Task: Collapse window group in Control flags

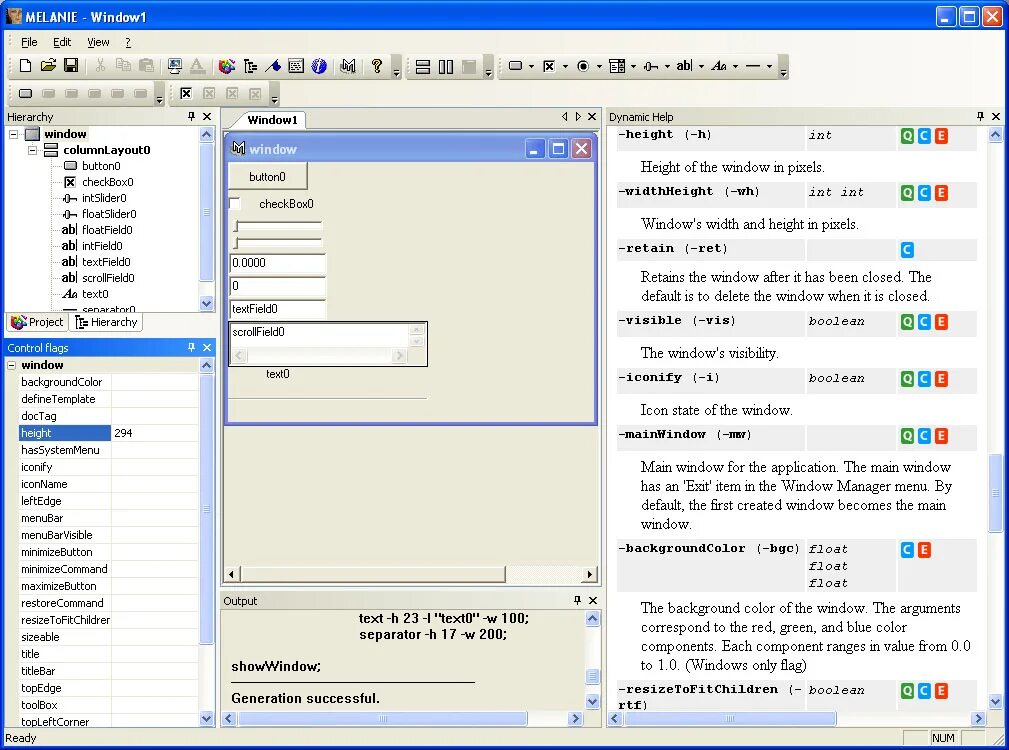Action: pos(11,365)
